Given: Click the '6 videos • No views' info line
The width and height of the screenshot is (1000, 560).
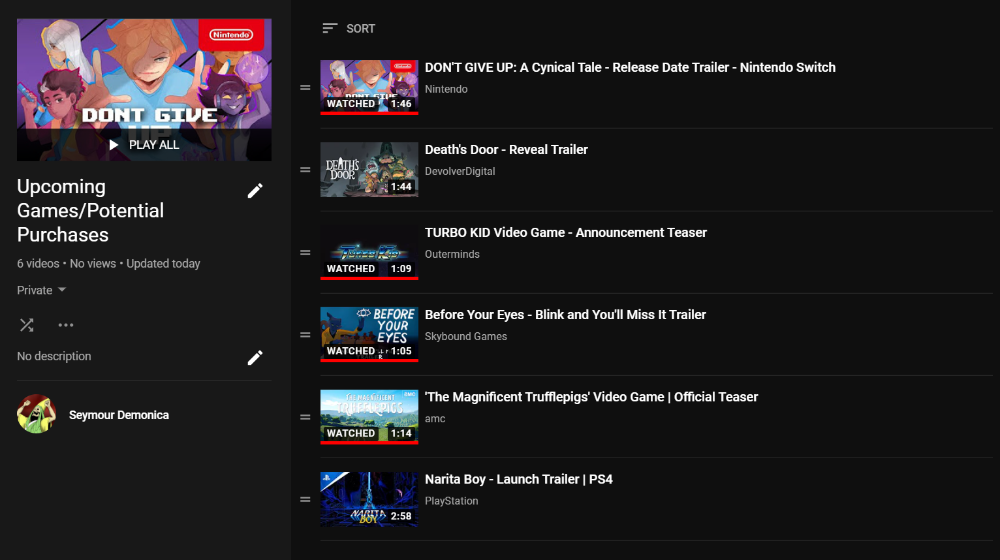Looking at the screenshot, I should point(108,264).
